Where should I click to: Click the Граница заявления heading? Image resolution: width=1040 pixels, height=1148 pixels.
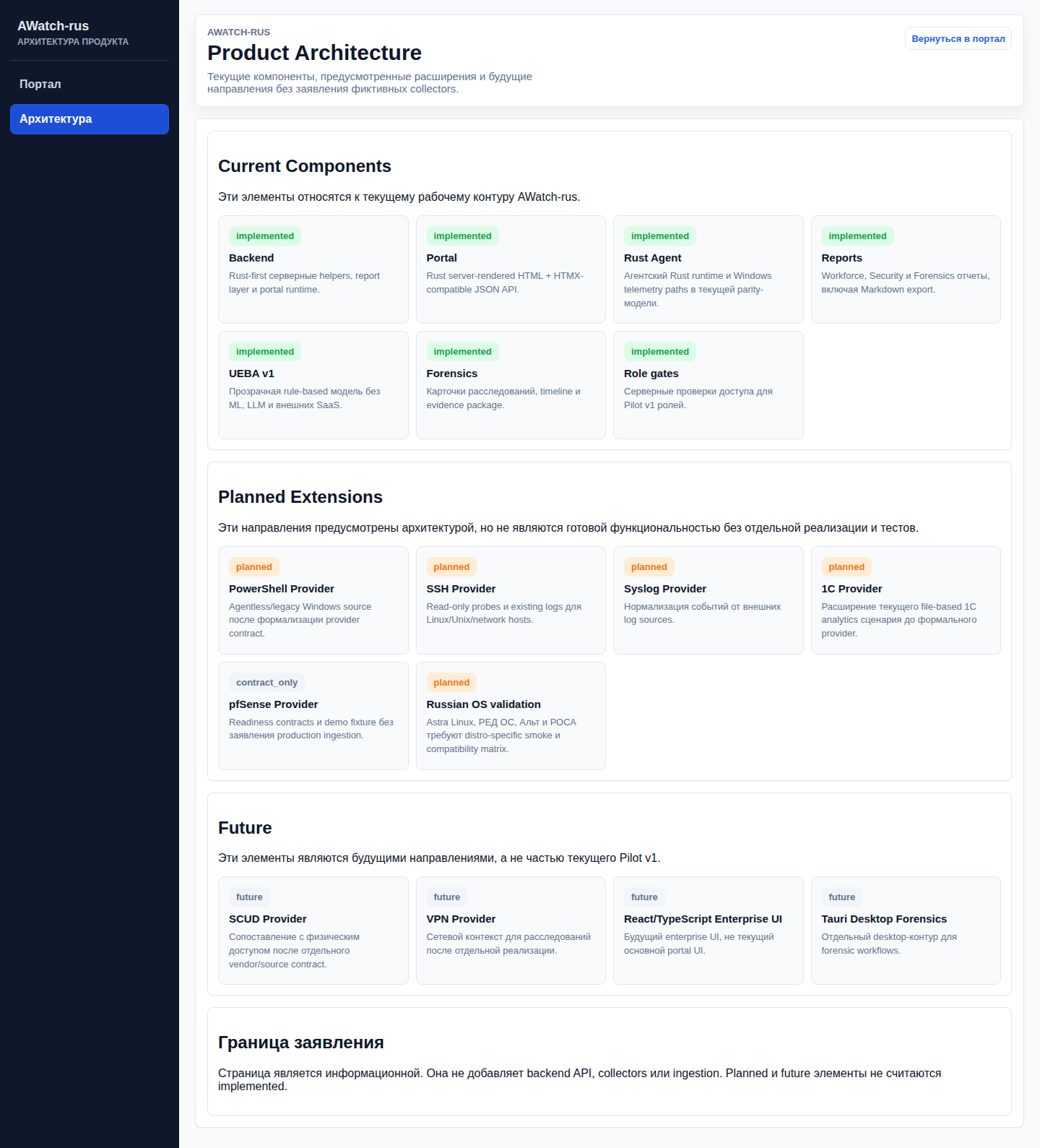pyautogui.click(x=301, y=1043)
